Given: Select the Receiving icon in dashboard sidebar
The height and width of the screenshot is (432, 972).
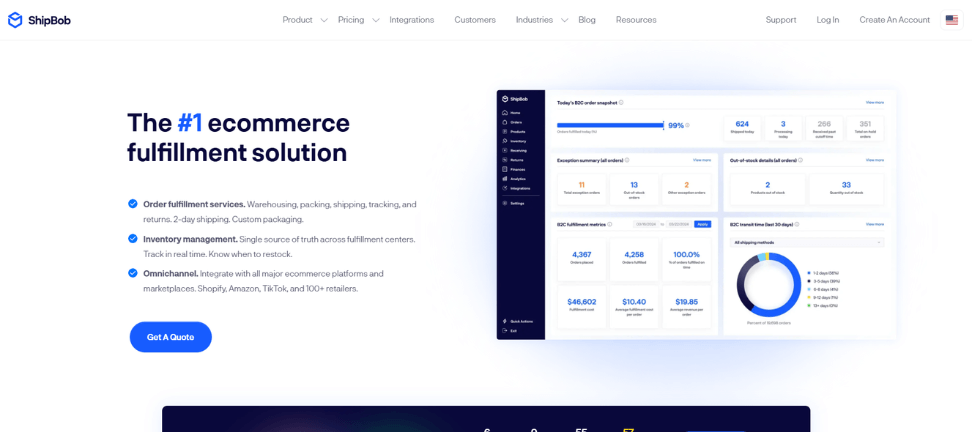Looking at the screenshot, I should [505, 151].
